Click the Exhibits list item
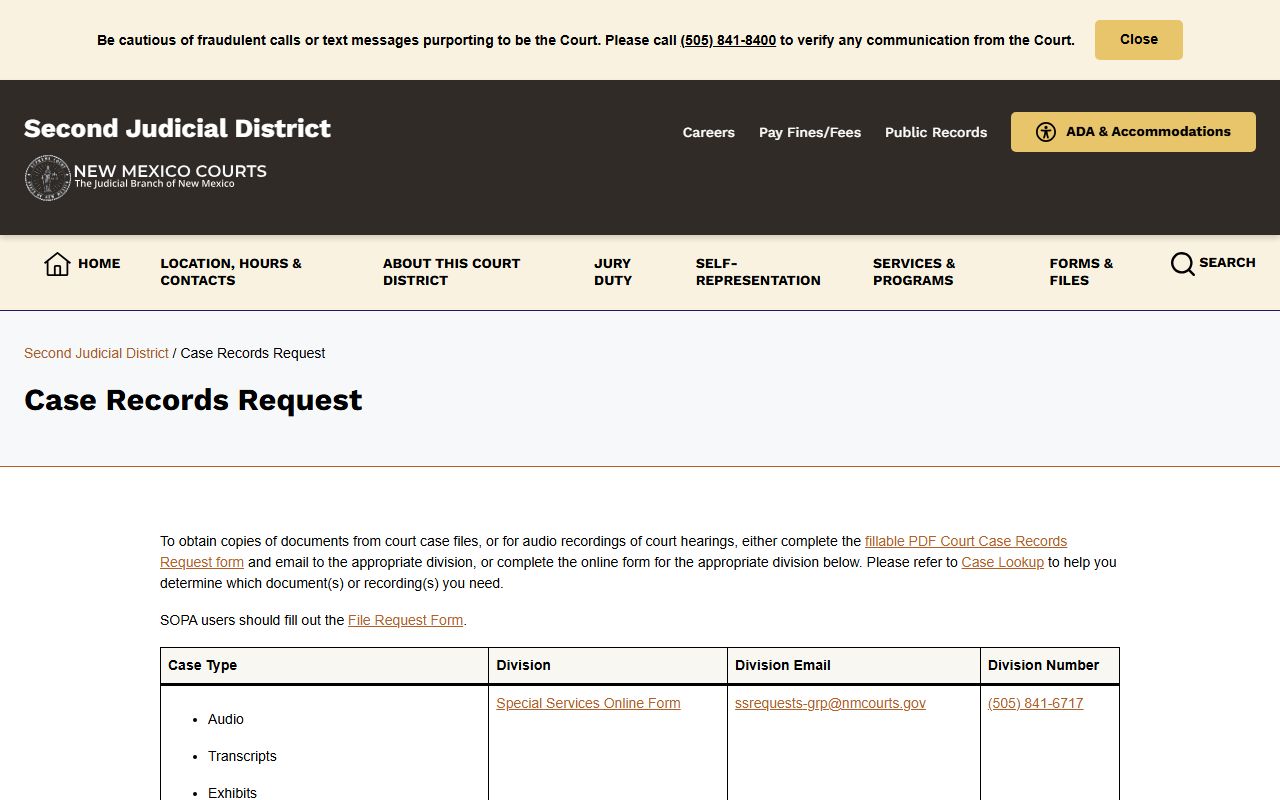The width and height of the screenshot is (1280, 800). pos(232,793)
